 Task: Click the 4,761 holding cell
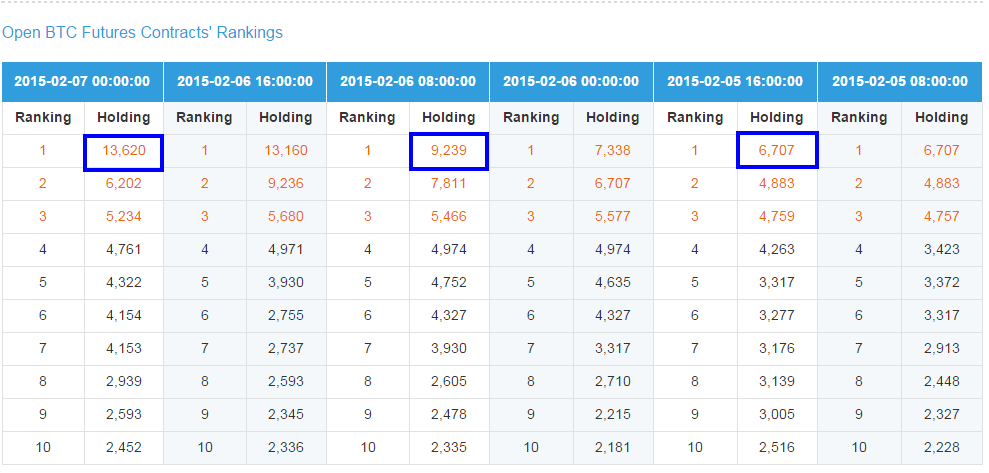[124, 250]
